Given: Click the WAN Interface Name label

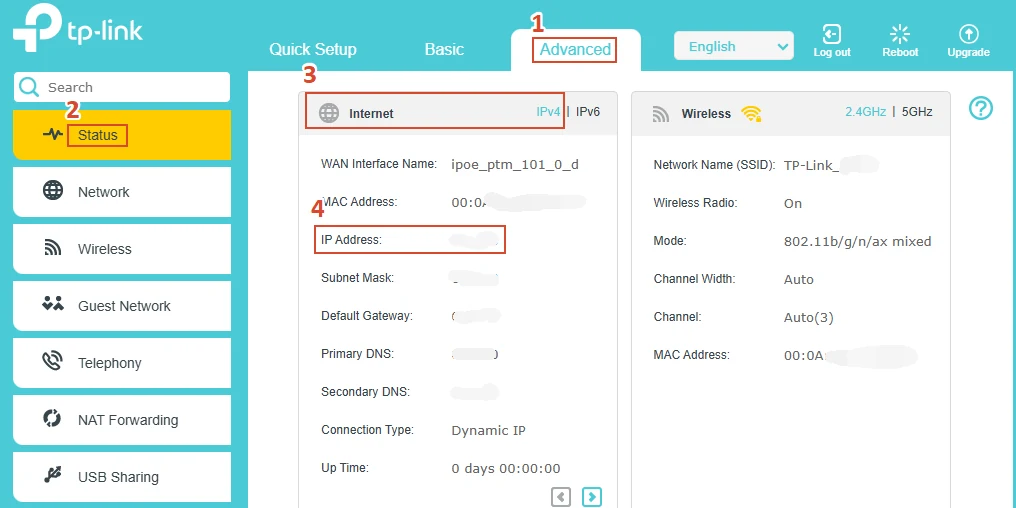Looking at the screenshot, I should click(x=379, y=164).
